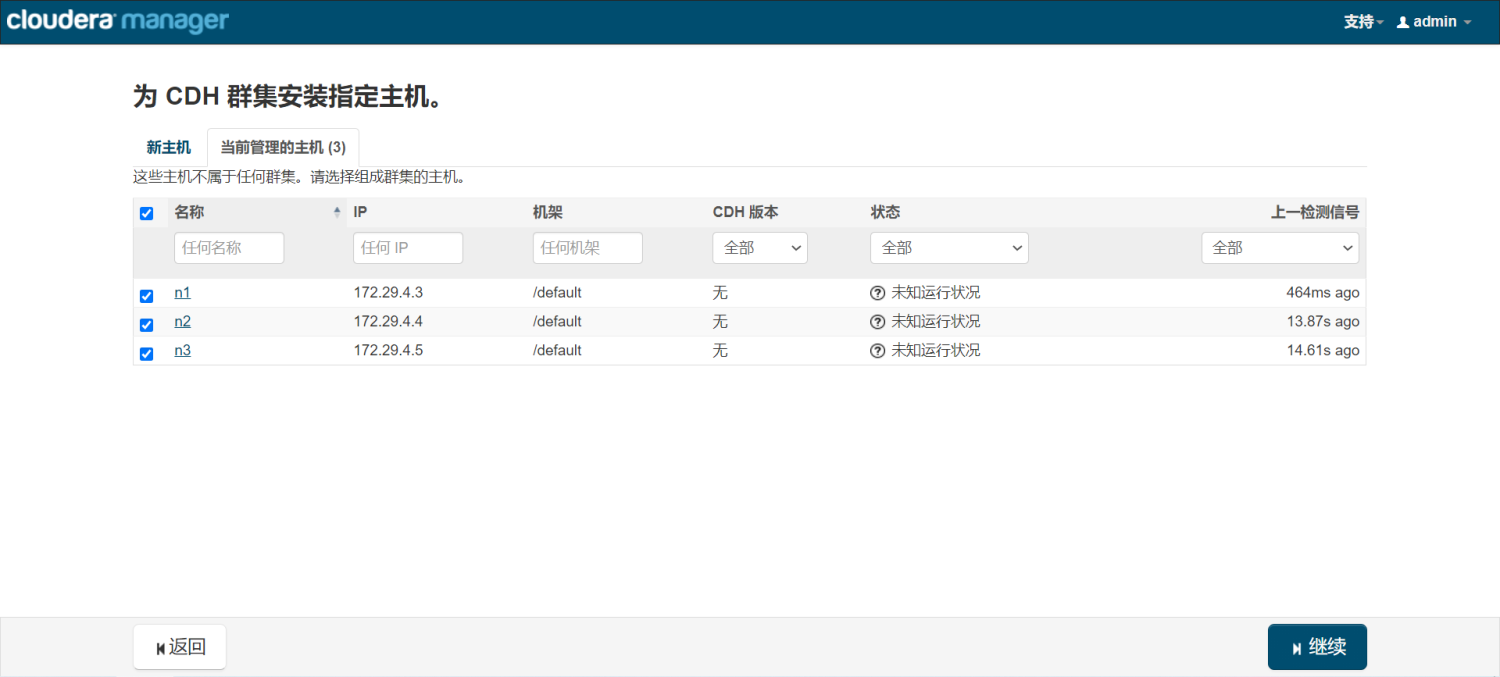The height and width of the screenshot is (677, 1500).
Task: Open the CDH 版本 filter dropdown
Action: click(x=760, y=248)
